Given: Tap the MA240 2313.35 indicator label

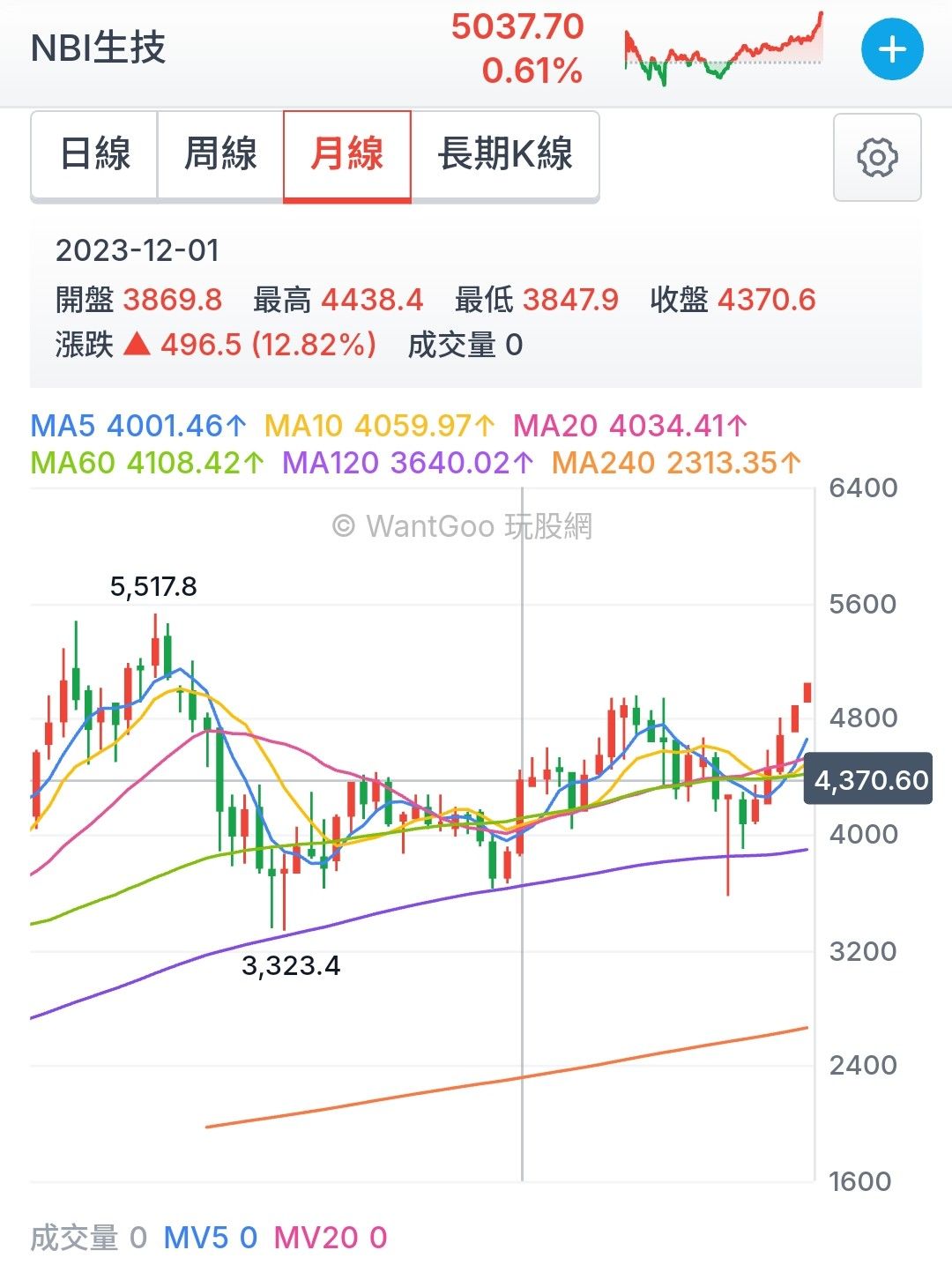Looking at the screenshot, I should (x=676, y=463).
